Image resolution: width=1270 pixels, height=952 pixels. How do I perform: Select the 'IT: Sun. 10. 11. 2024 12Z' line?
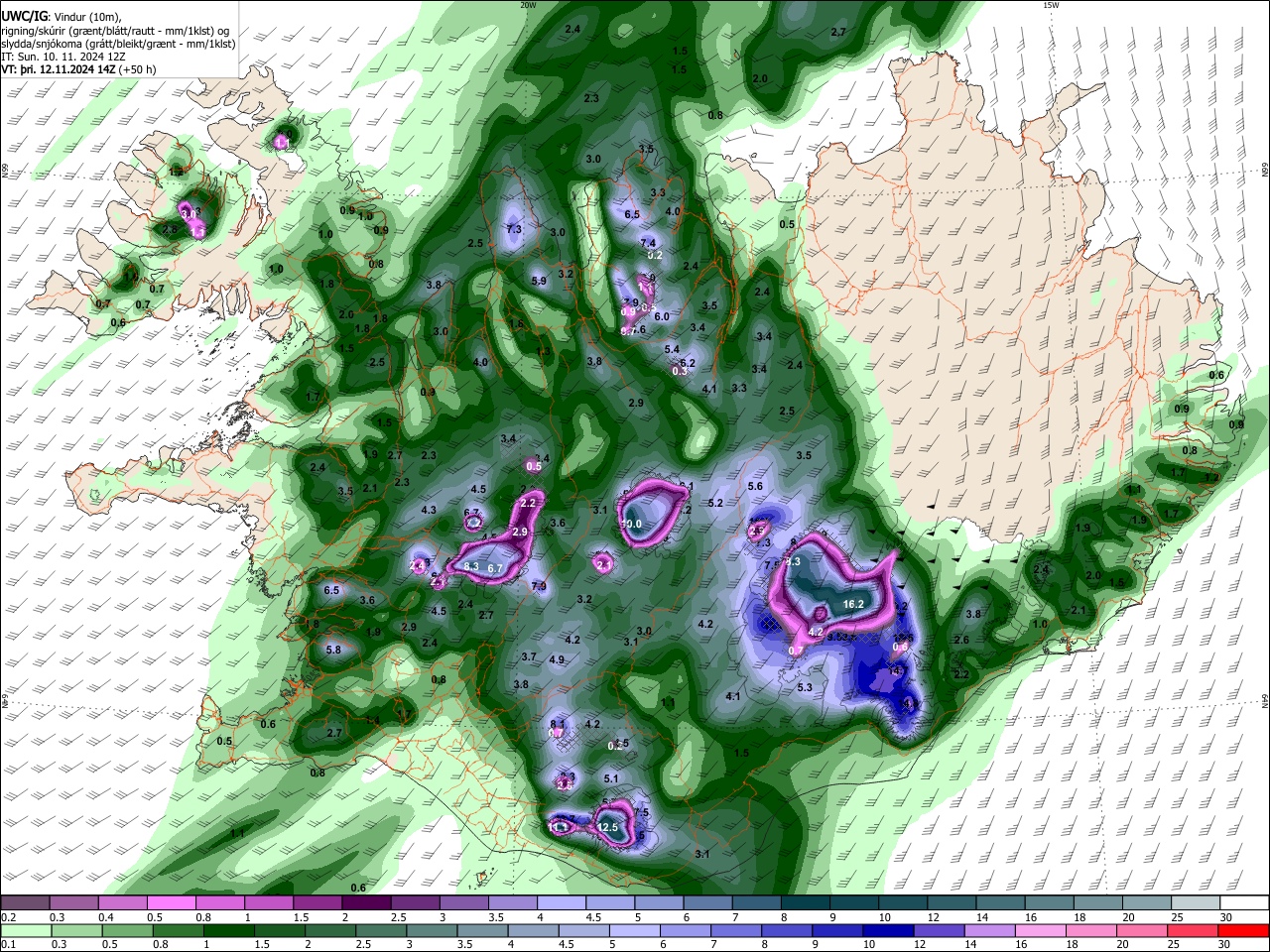[x=65, y=57]
